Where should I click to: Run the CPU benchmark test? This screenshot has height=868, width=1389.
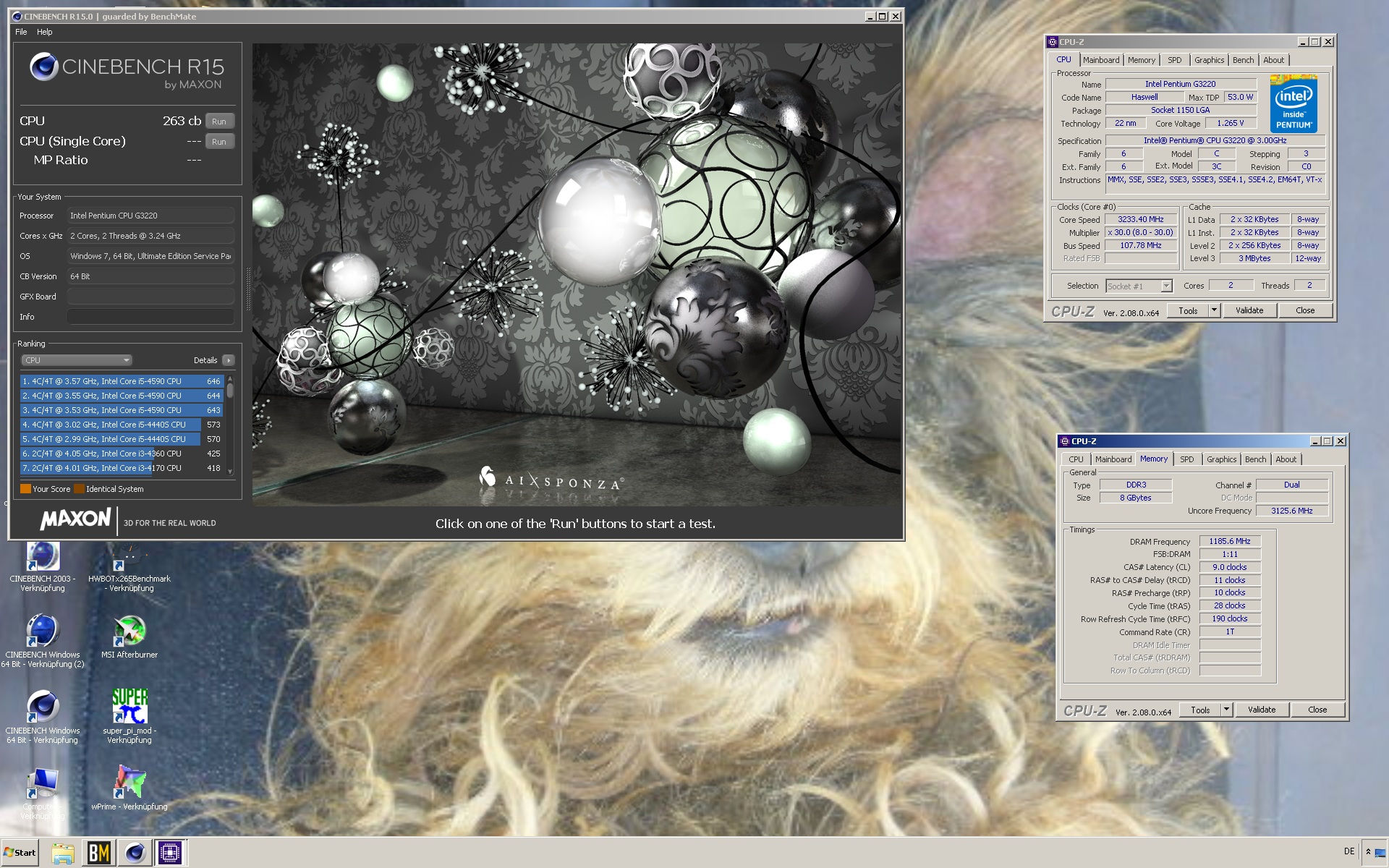[x=220, y=122]
